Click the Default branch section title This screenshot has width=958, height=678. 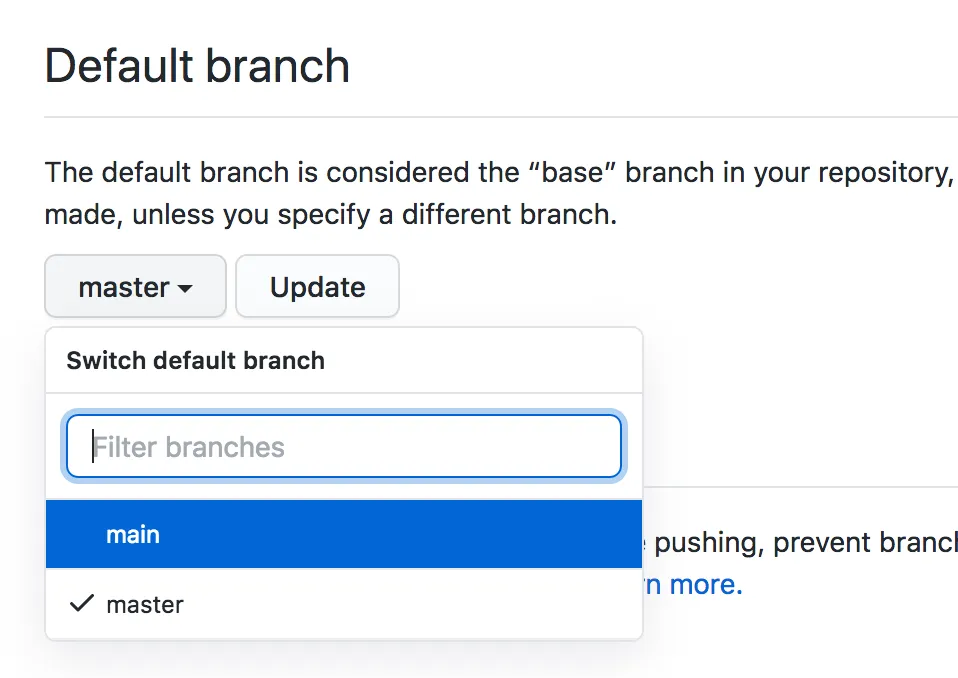pos(196,65)
